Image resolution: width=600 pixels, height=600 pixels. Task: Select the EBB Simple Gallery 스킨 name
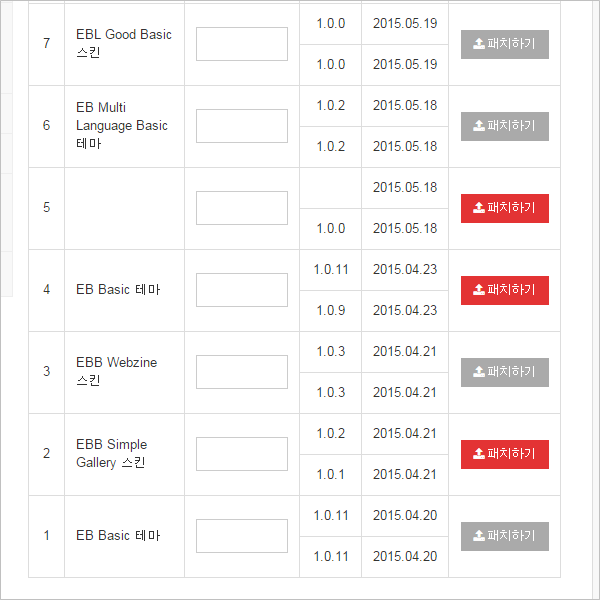[111, 453]
